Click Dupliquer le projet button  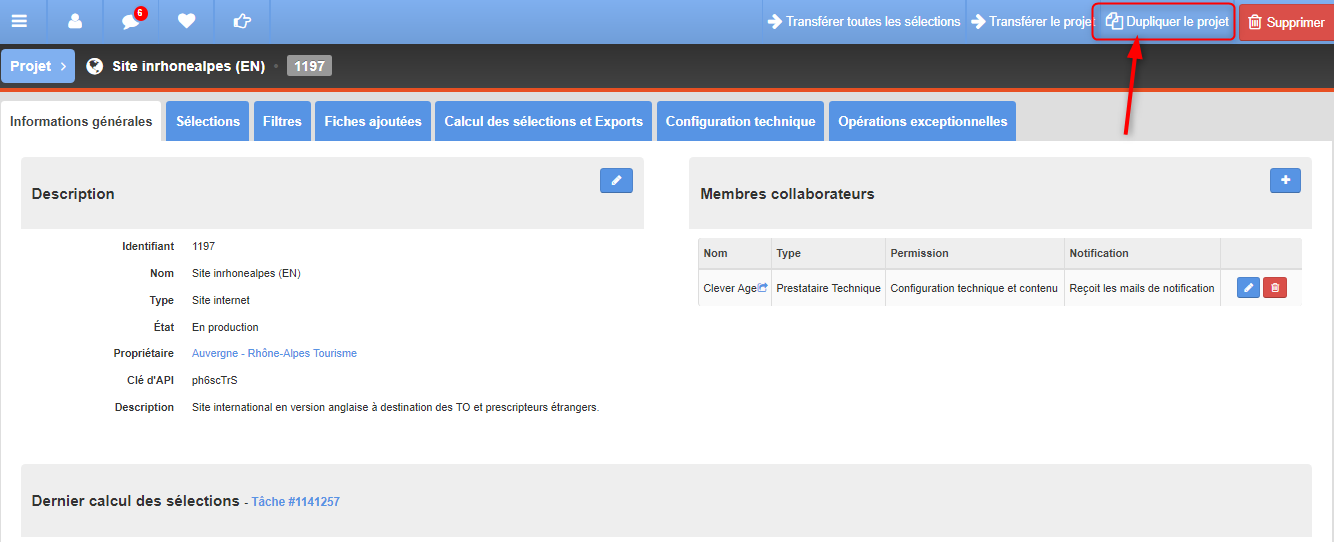[x=1166, y=21]
